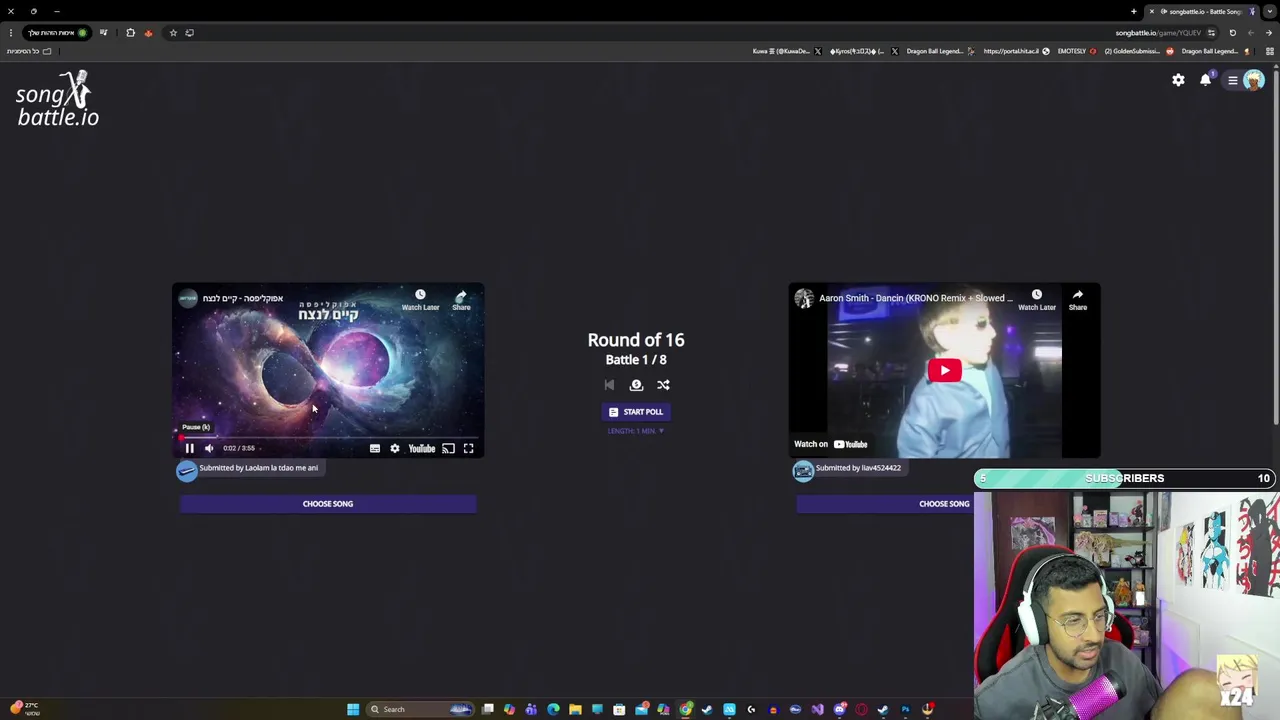Open File Explorer from the taskbar
Screen dimensions: 1280x720
coord(575,709)
